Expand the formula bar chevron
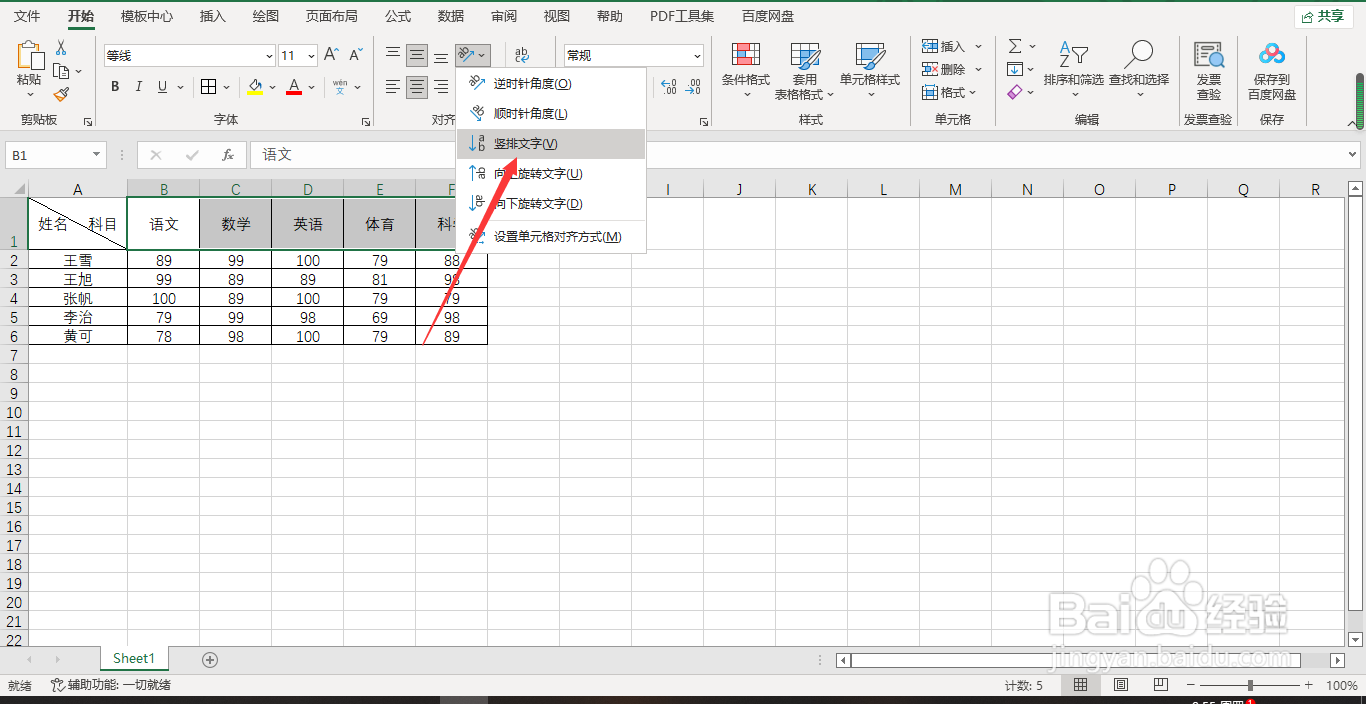 pos(1353,155)
